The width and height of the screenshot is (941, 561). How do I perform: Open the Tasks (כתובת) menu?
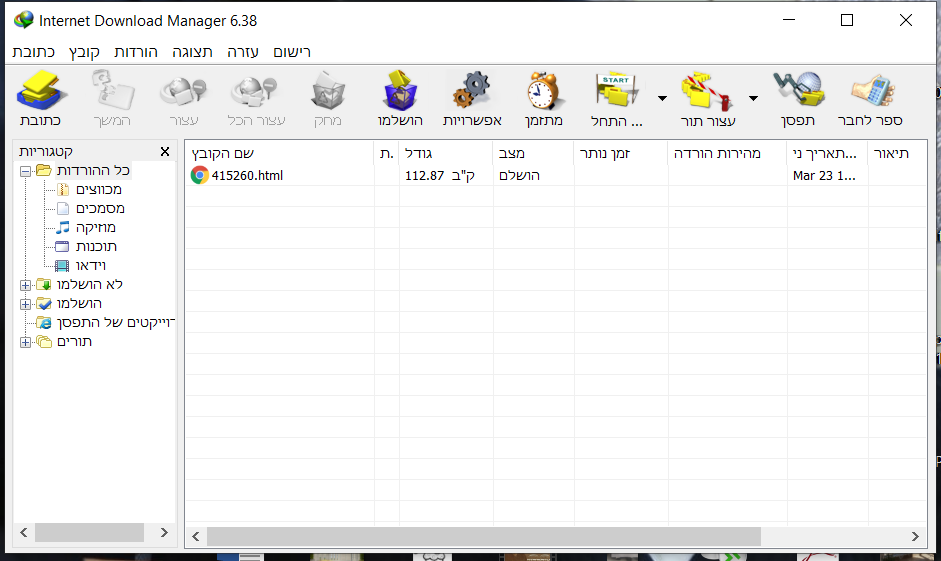point(34,52)
